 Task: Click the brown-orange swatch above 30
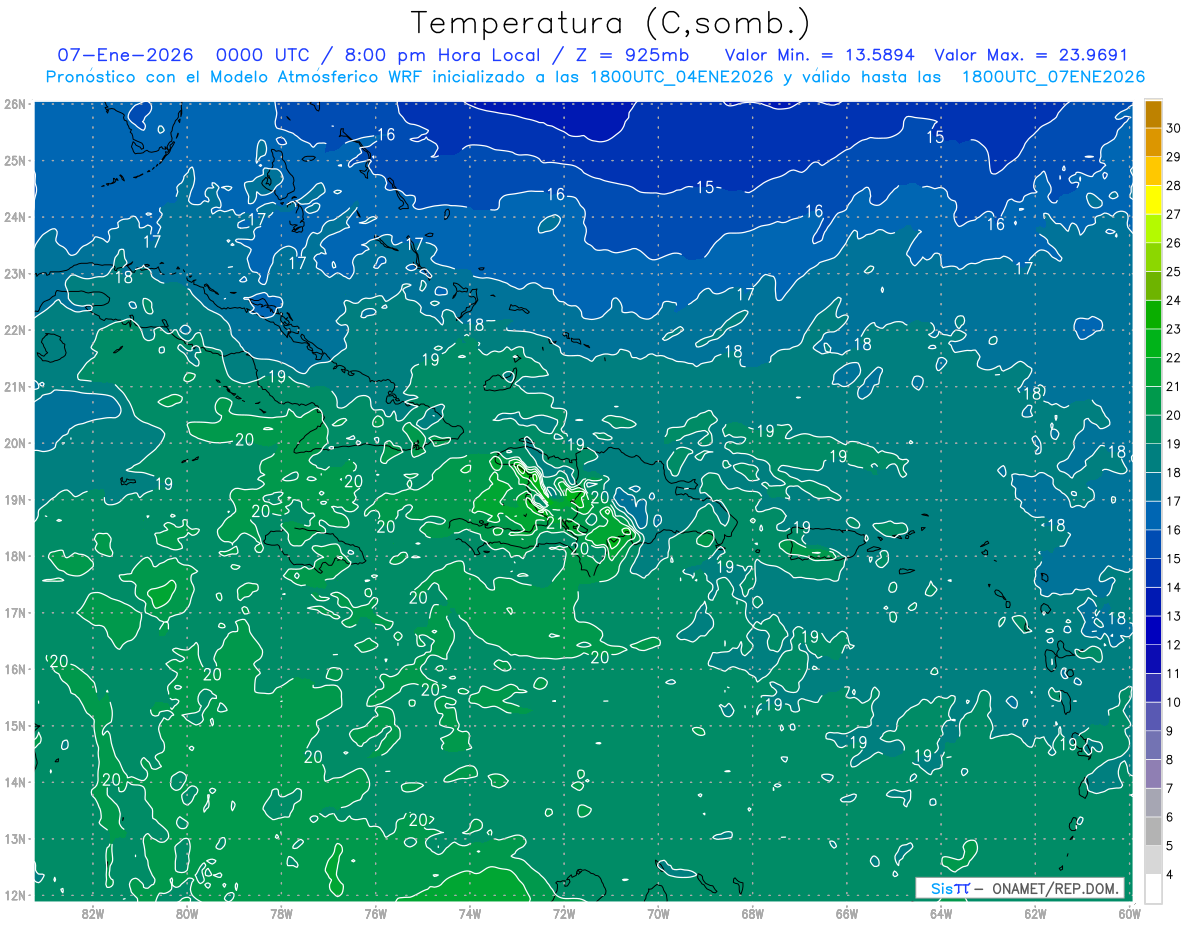[1153, 115]
